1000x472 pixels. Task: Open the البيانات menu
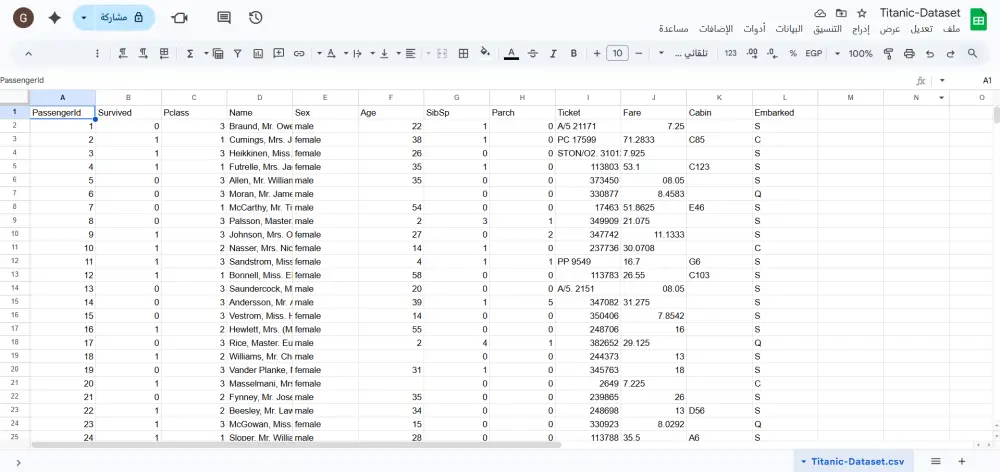click(790, 29)
